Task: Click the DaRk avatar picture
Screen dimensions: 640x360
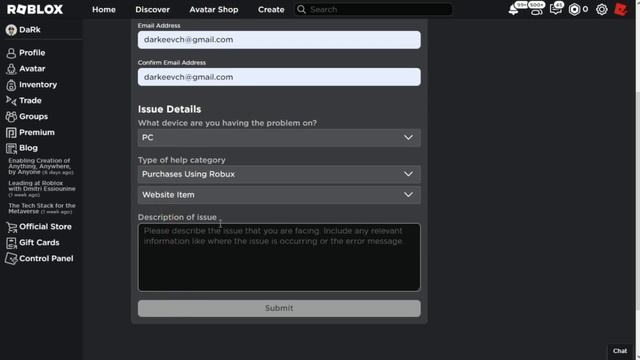Action: coord(11,30)
